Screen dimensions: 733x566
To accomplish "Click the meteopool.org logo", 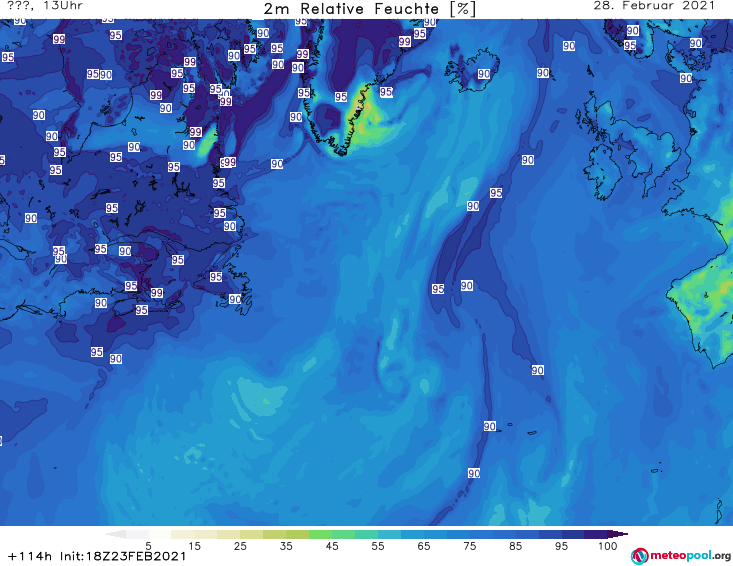I will pos(681,556).
